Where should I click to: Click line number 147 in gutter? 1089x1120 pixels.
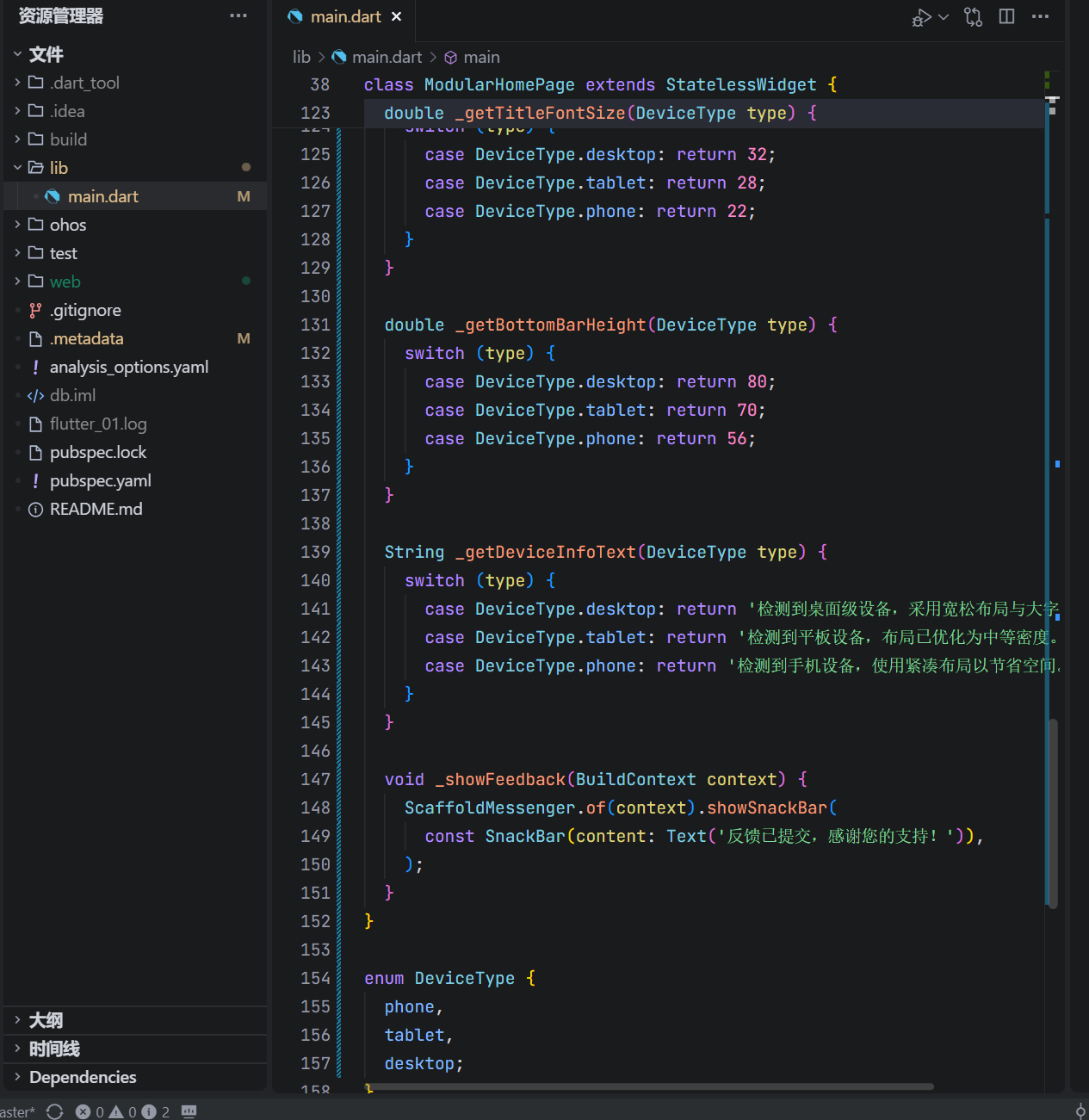coord(315,779)
